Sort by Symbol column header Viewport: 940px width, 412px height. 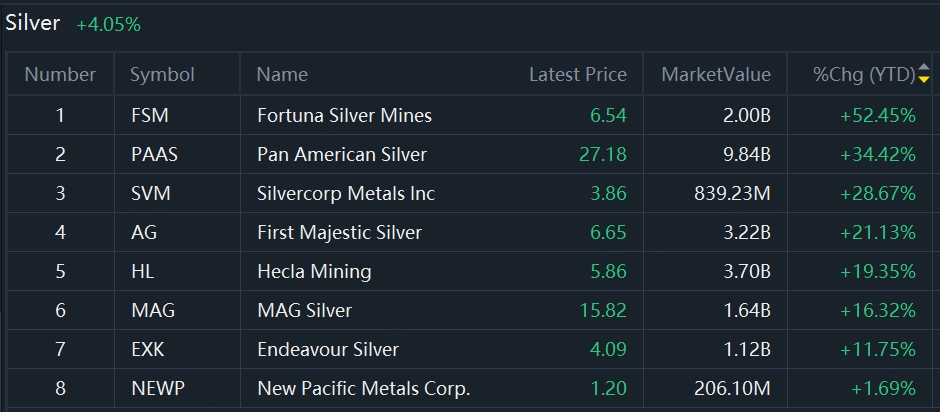[x=162, y=74]
